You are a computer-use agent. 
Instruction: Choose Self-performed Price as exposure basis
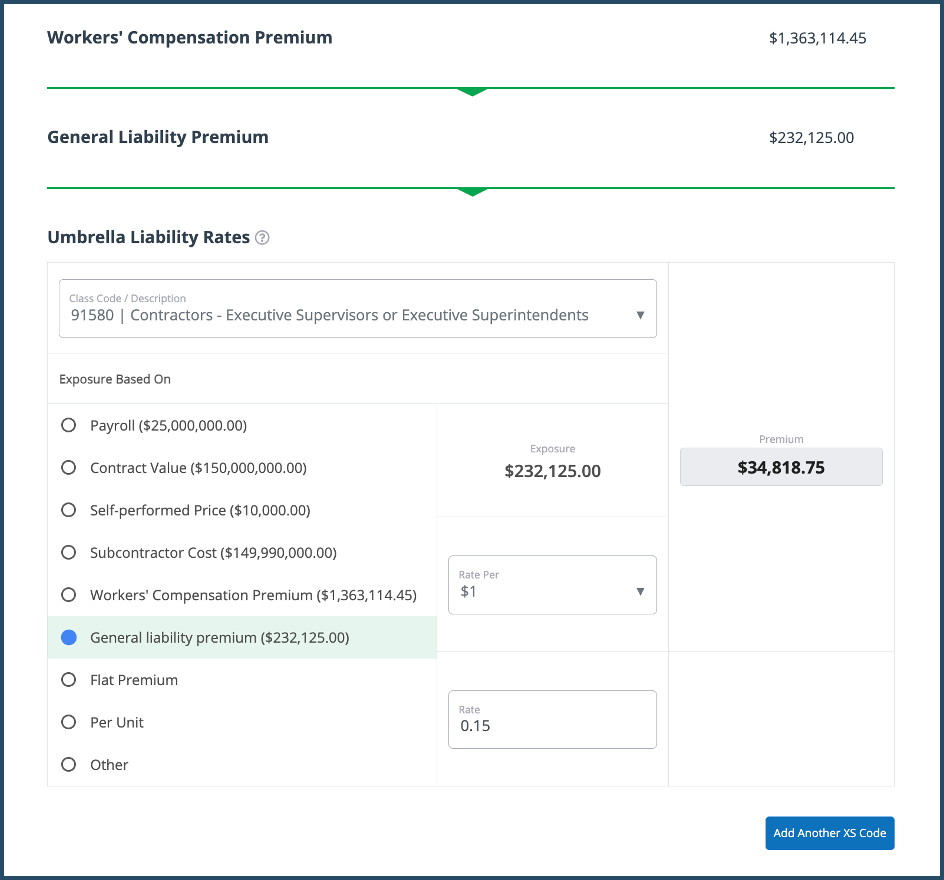point(69,510)
